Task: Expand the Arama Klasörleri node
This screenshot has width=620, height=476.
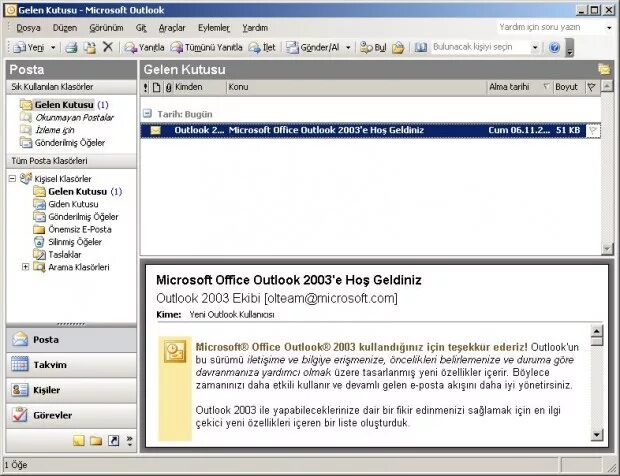Action: pyautogui.click(x=25, y=267)
